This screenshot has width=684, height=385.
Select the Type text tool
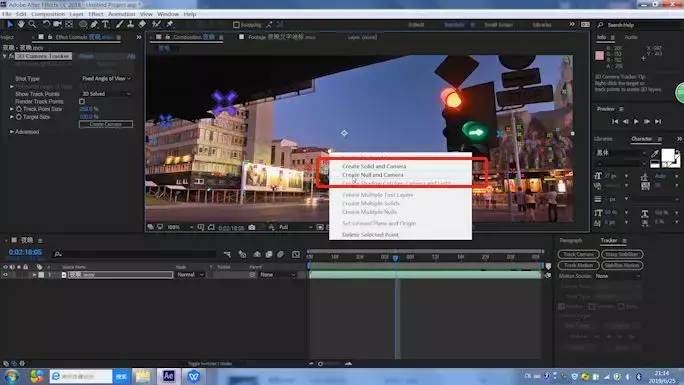pos(106,24)
